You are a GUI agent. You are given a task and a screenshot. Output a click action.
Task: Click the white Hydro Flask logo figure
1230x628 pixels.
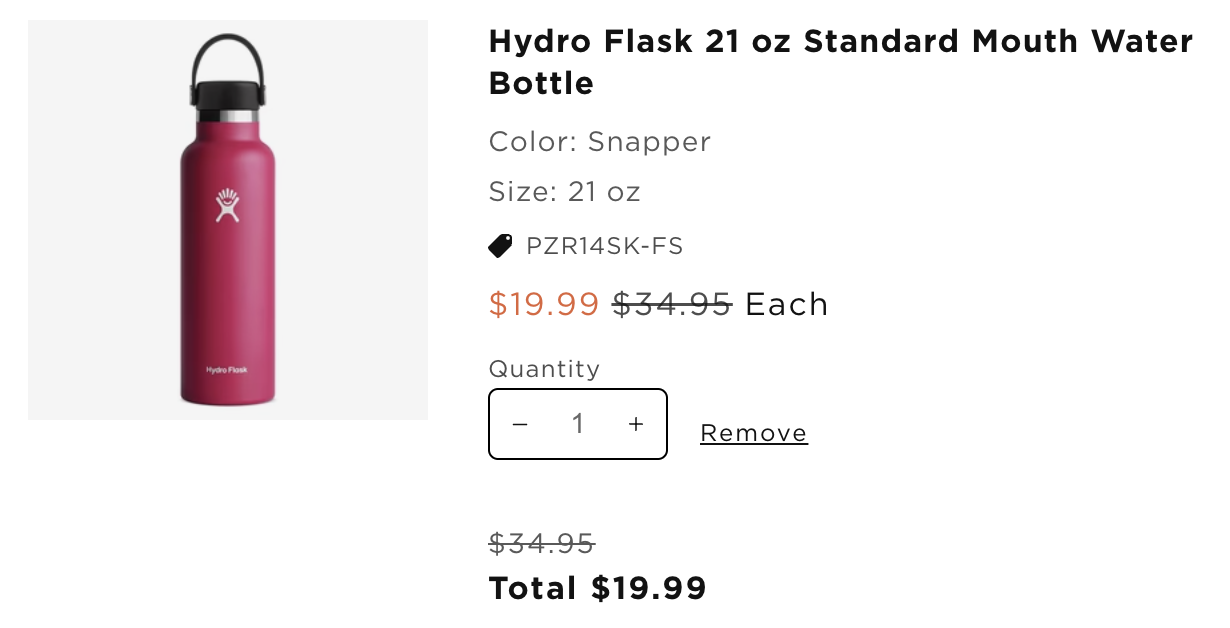[227, 204]
